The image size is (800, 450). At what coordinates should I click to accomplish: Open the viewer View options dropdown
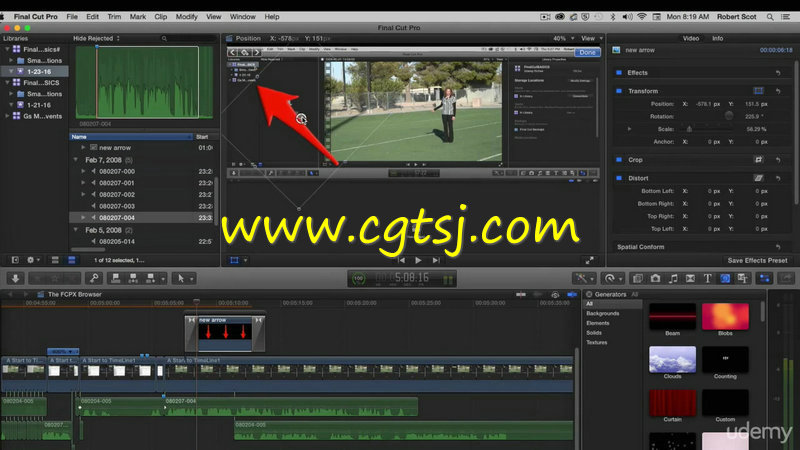[592, 38]
